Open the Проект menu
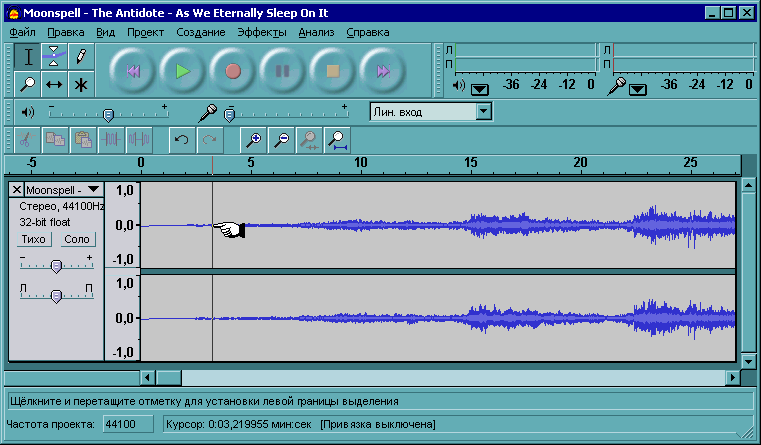 (145, 33)
